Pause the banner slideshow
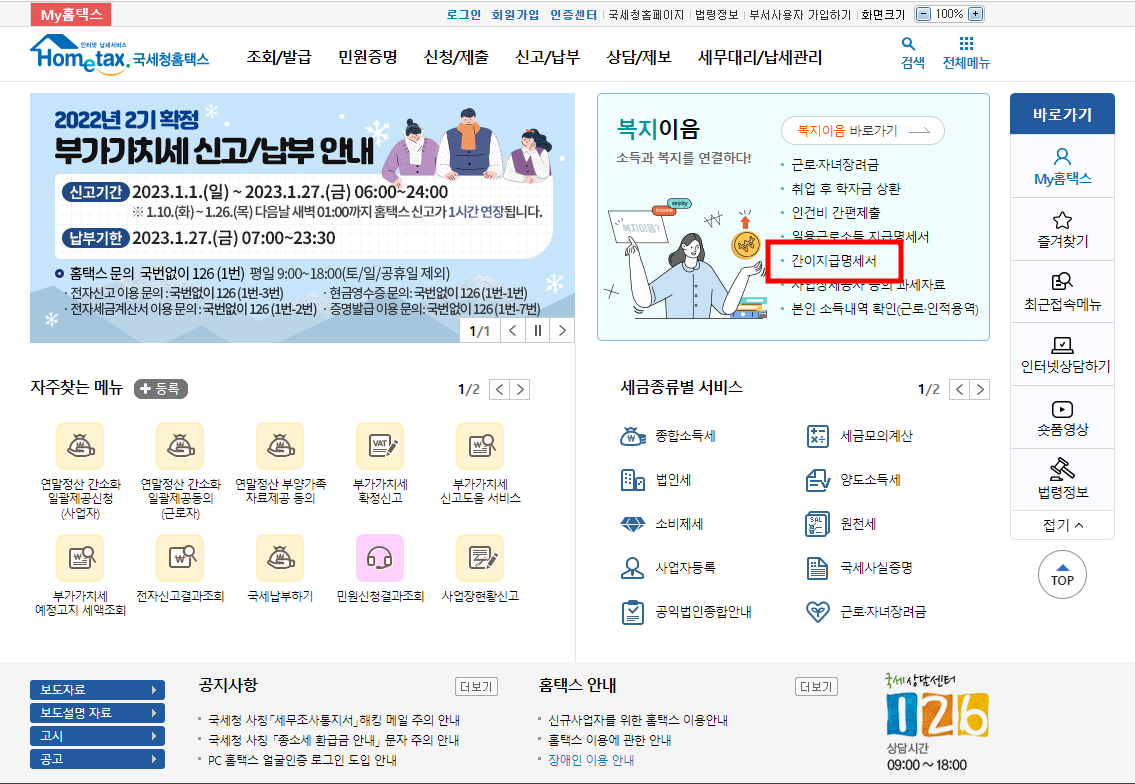Image resolution: width=1135 pixels, height=784 pixels. (x=538, y=331)
